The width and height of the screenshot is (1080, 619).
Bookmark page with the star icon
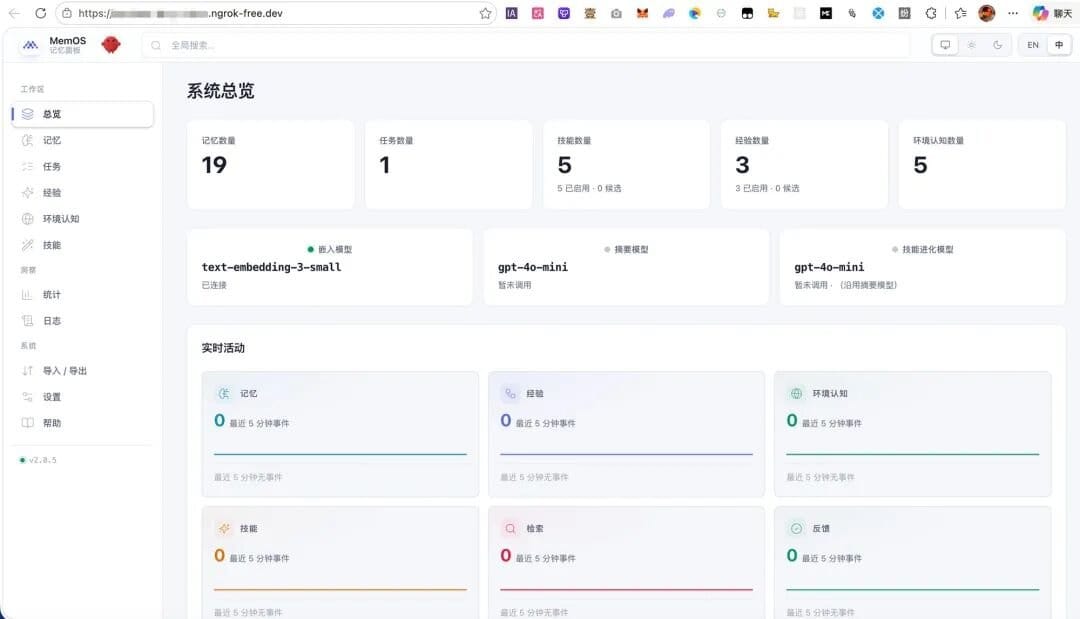[485, 13]
